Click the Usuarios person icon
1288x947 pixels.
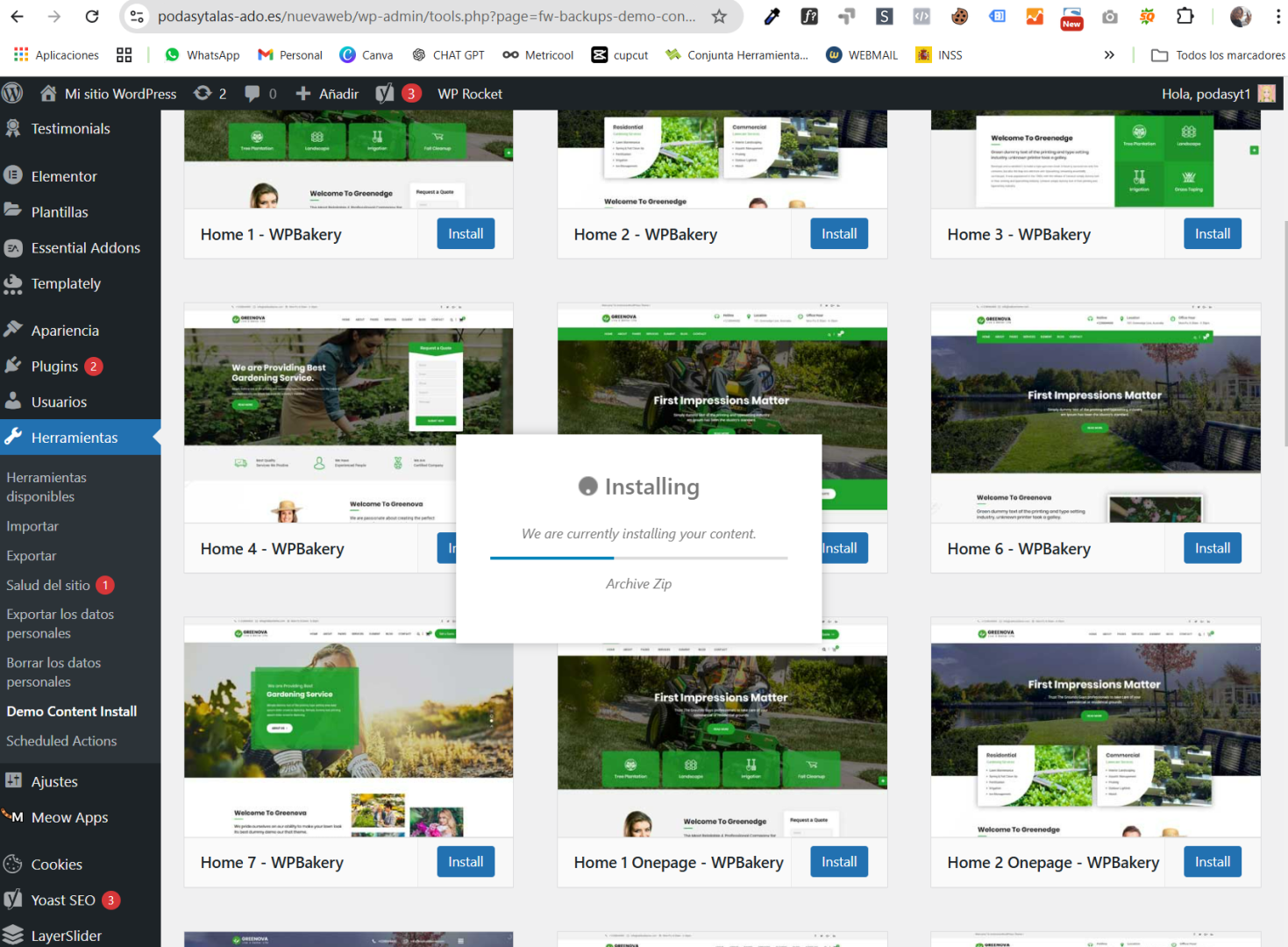click(13, 401)
